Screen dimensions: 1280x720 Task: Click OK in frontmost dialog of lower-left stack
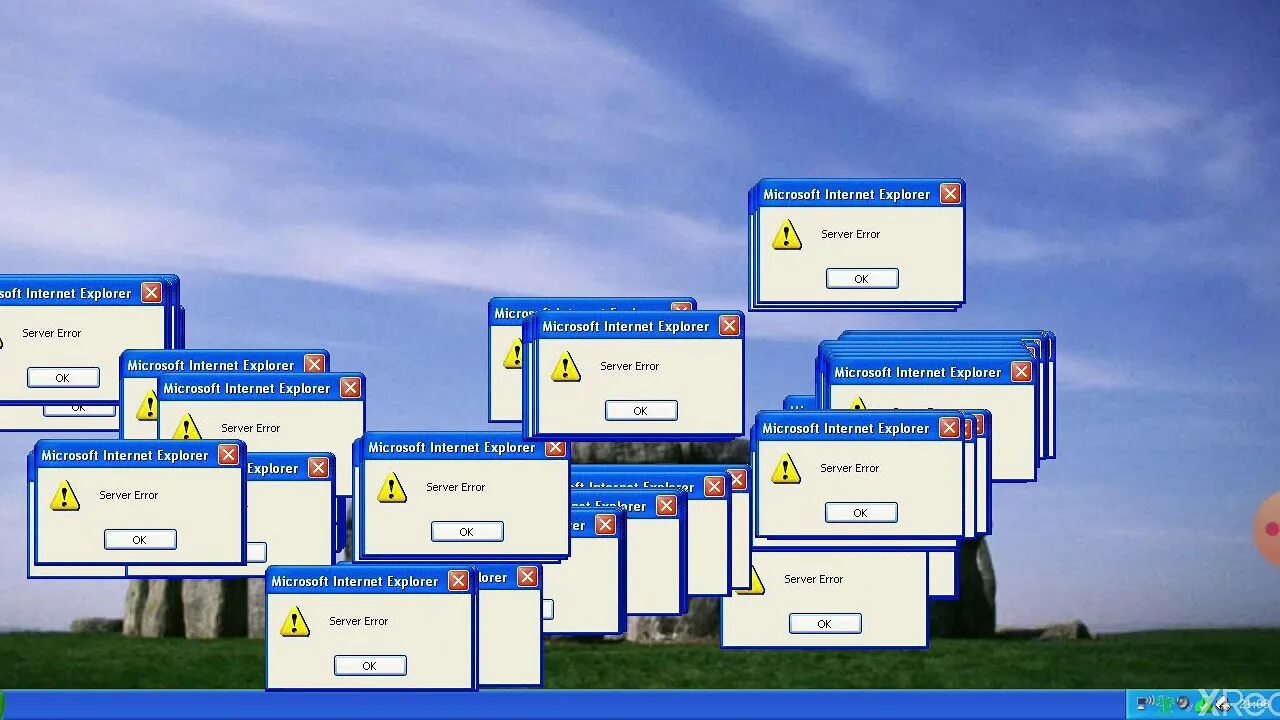[140, 540]
